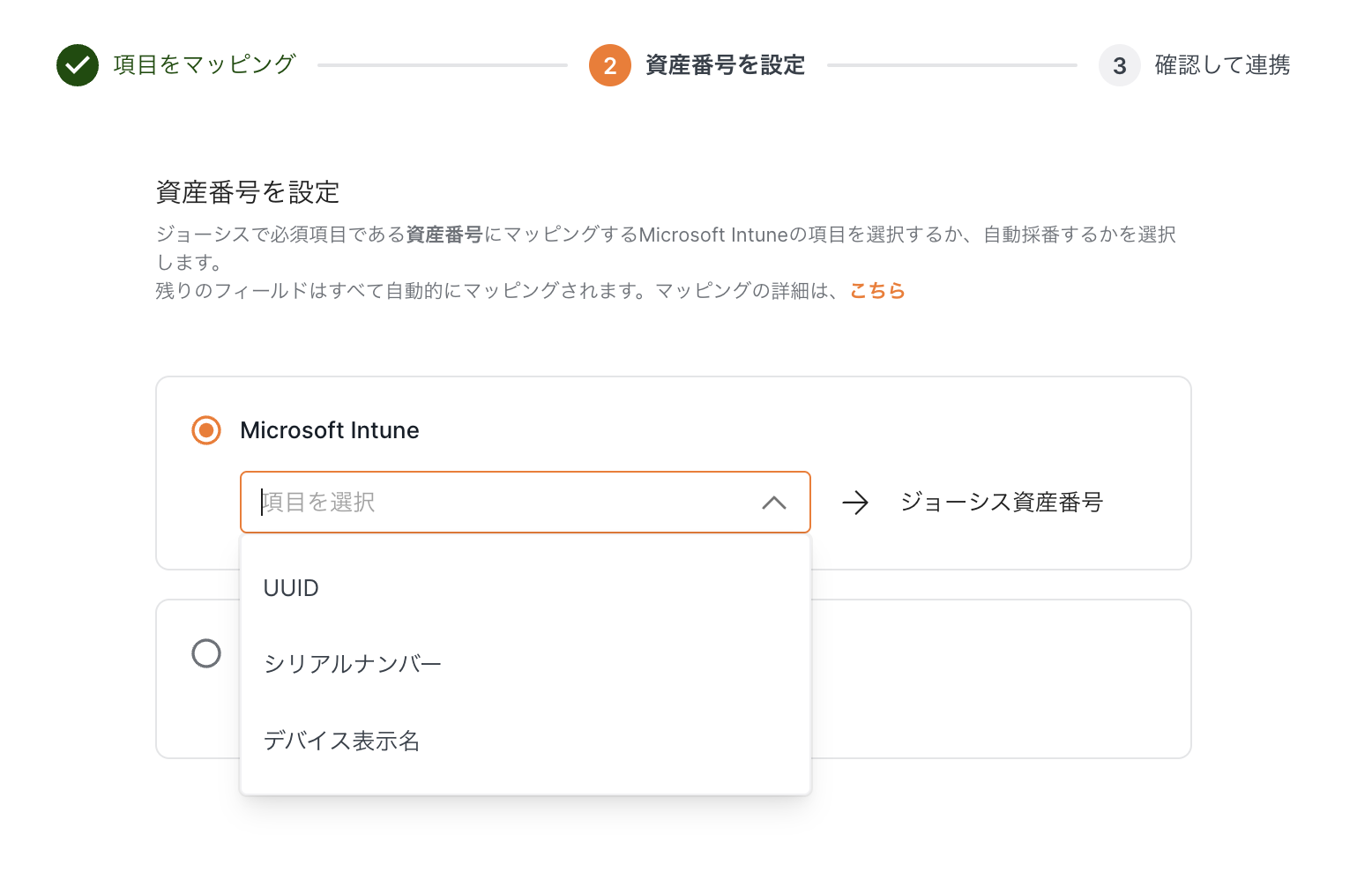The height and width of the screenshot is (887, 1372).
Task: Select the Microsoft Intune radio button
Action: pyautogui.click(x=206, y=430)
